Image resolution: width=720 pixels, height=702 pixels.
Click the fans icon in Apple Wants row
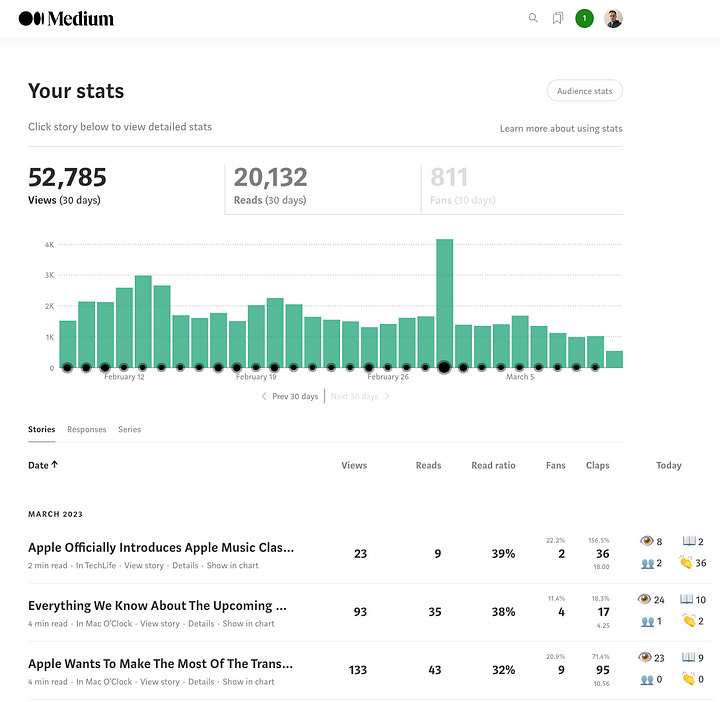[647, 680]
